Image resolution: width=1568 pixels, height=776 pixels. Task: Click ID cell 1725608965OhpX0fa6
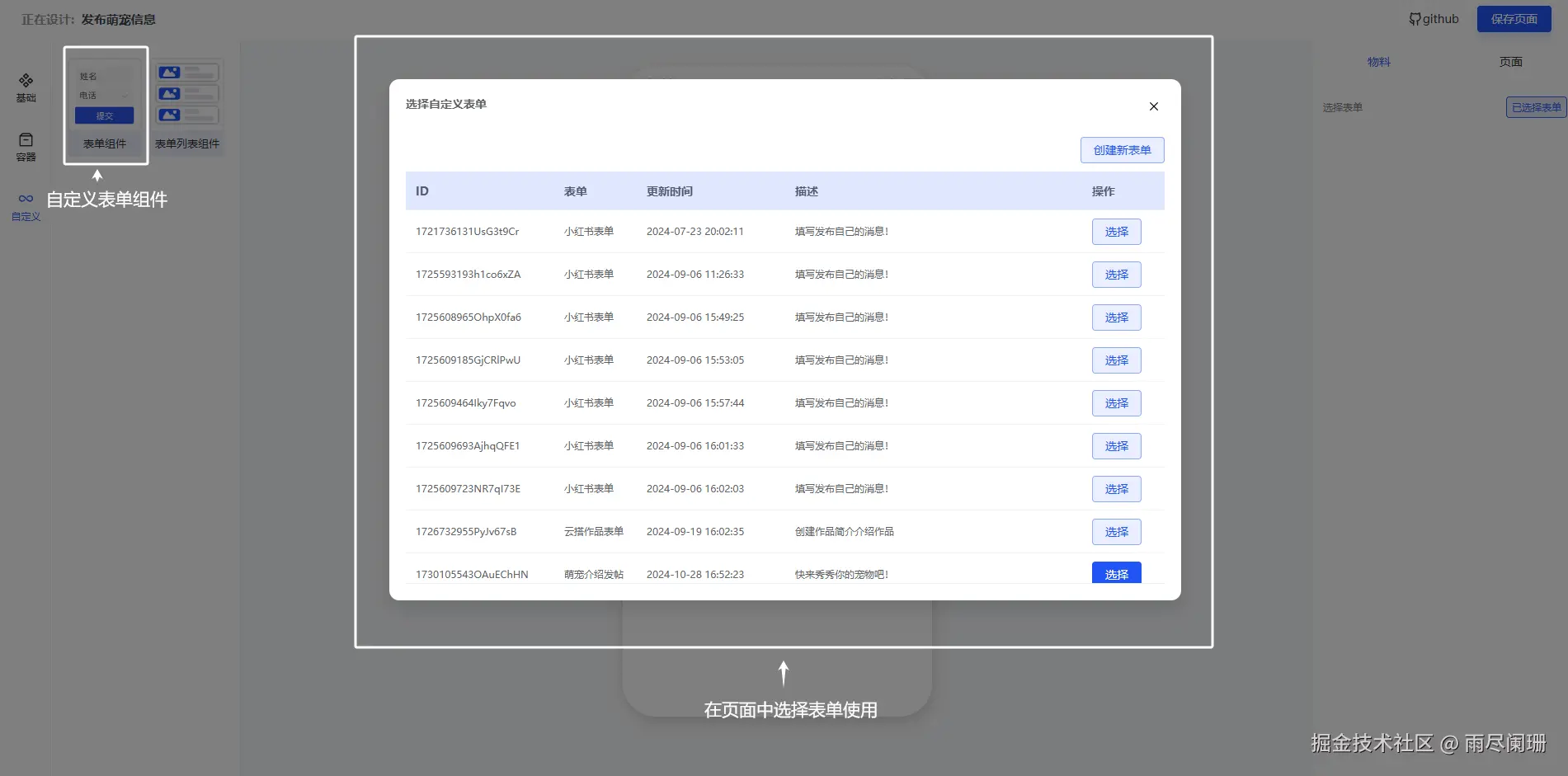click(469, 317)
